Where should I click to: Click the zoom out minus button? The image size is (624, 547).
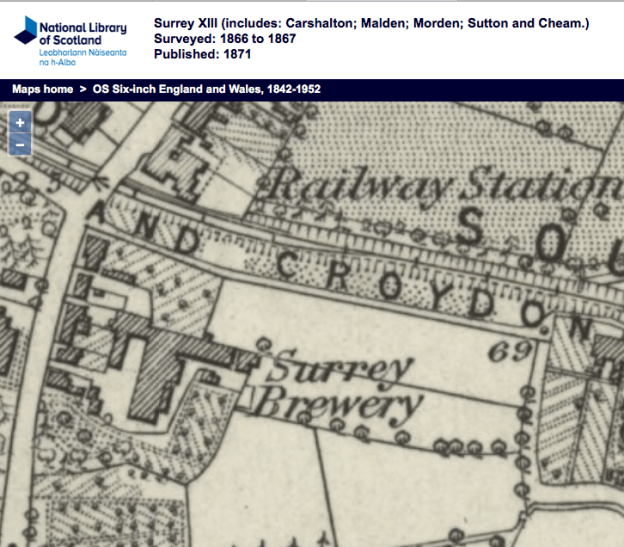click(x=21, y=145)
